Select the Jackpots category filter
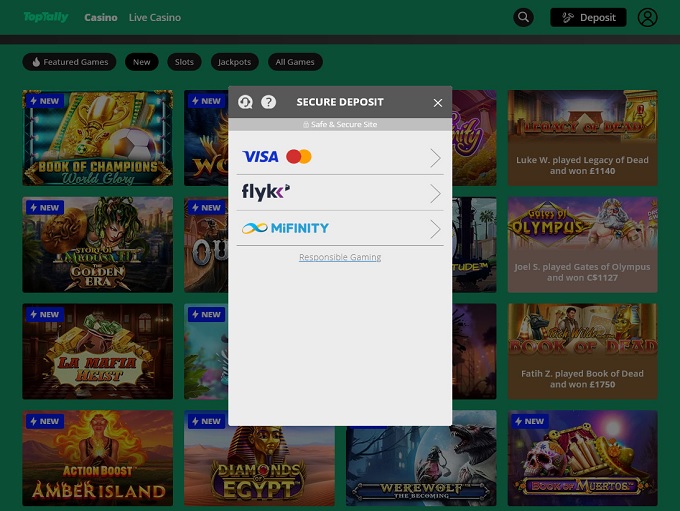The width and height of the screenshot is (680, 511). click(235, 62)
